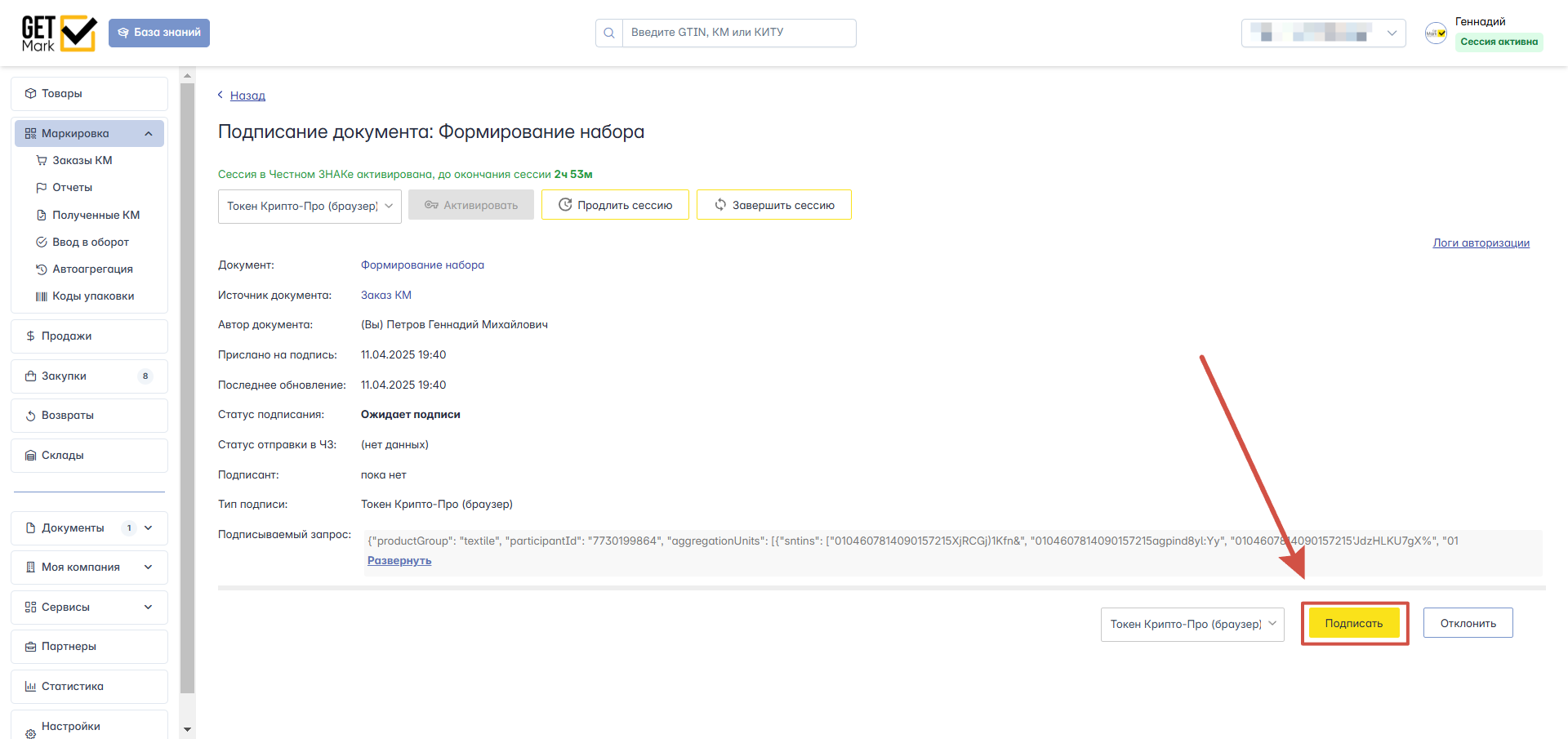Expand the Документы menu section

click(149, 528)
